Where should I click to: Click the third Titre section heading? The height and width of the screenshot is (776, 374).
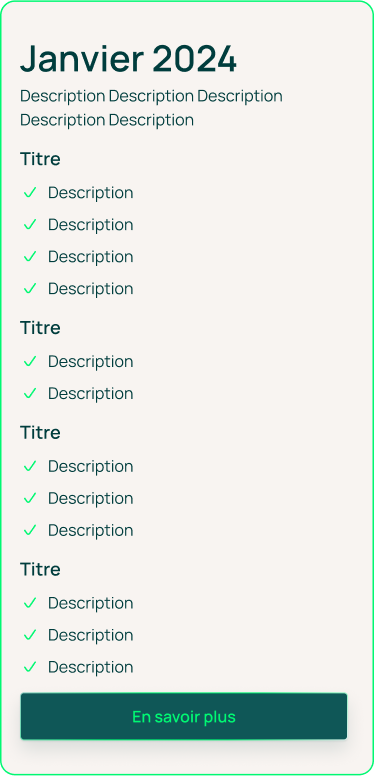tap(40, 433)
